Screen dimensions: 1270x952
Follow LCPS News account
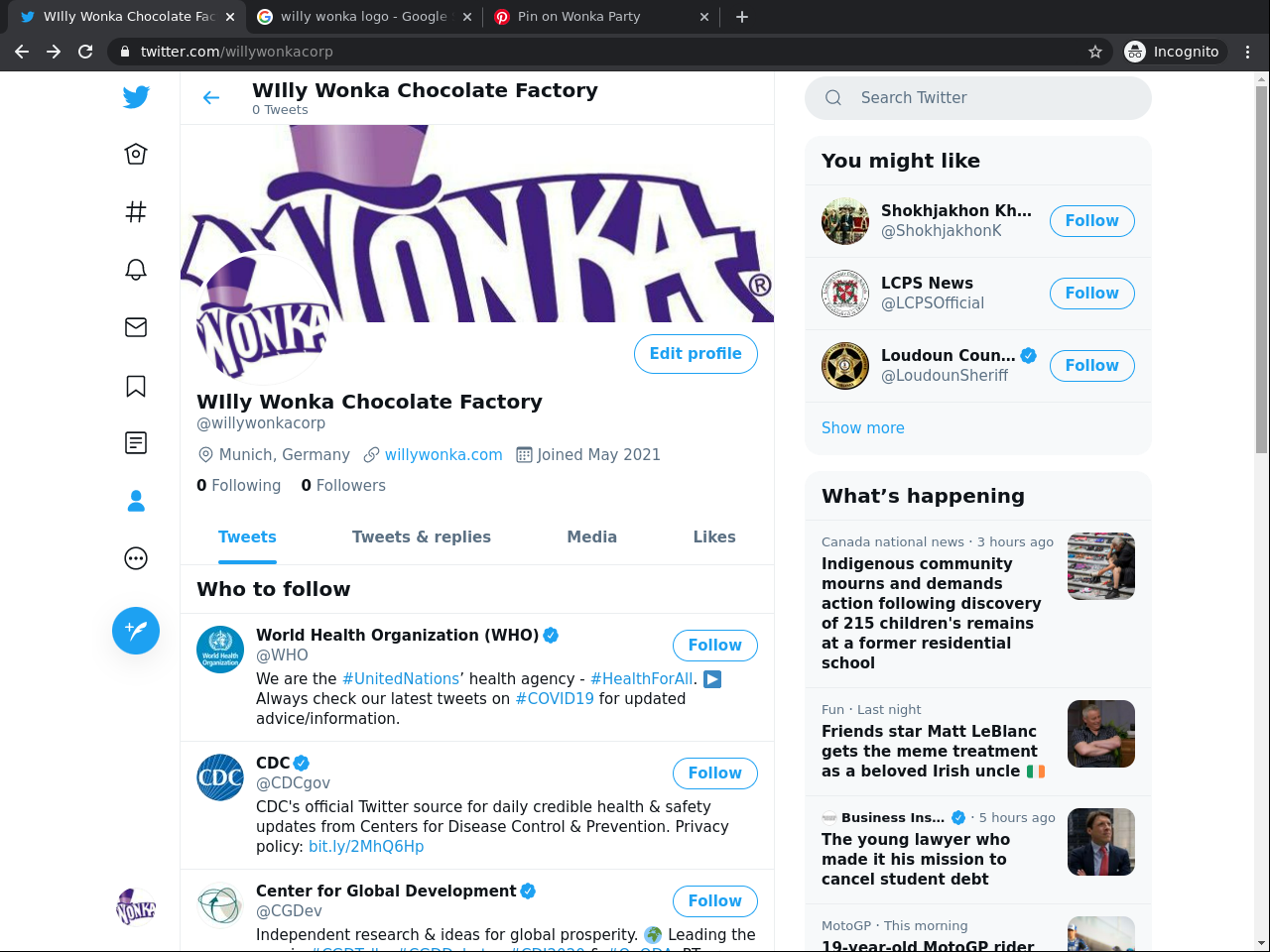pos(1091,294)
